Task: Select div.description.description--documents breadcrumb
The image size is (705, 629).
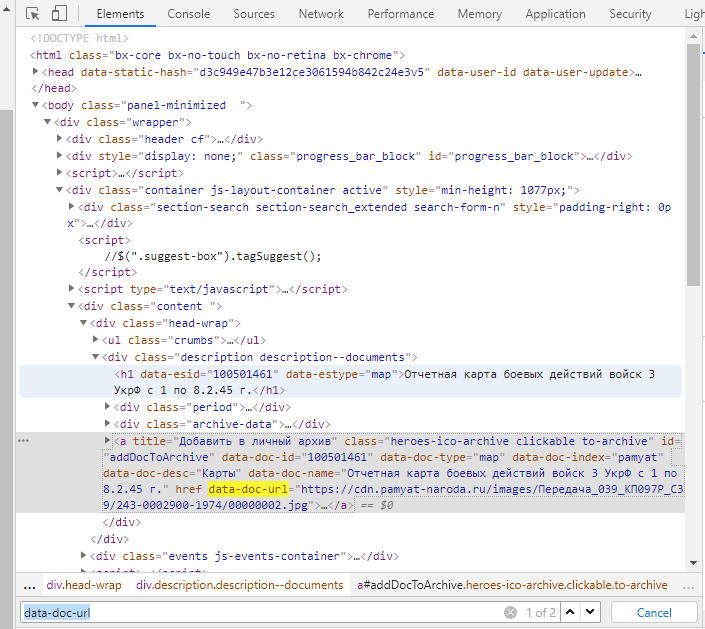Action: (x=240, y=585)
